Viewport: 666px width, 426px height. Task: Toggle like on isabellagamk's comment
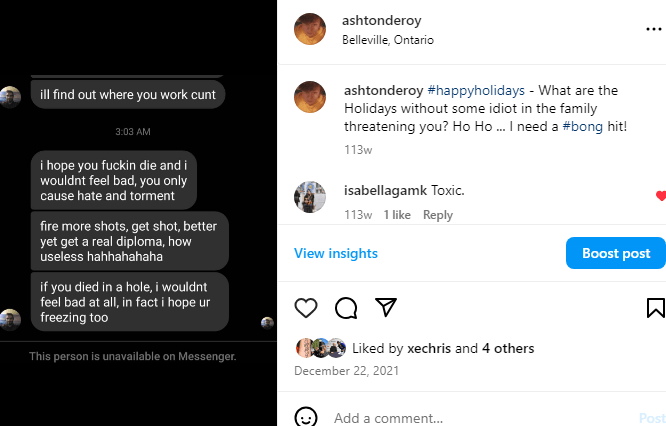tap(660, 196)
